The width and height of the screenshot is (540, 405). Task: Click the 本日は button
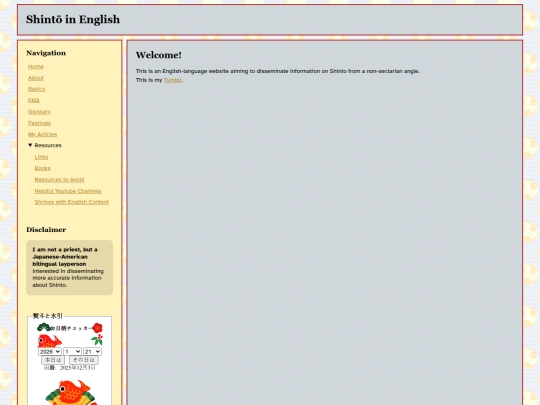(53, 360)
